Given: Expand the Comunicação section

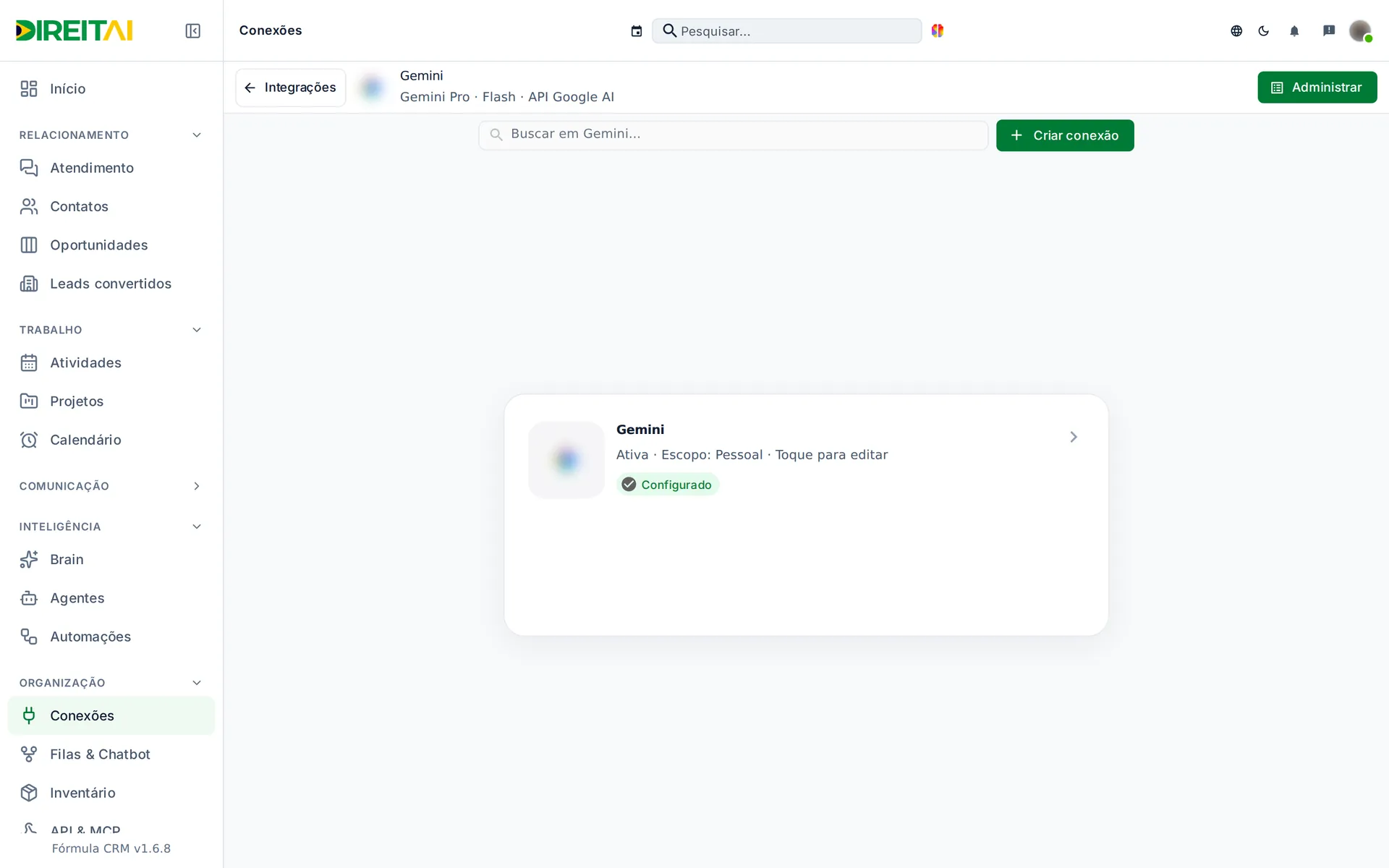Looking at the screenshot, I should tap(197, 486).
